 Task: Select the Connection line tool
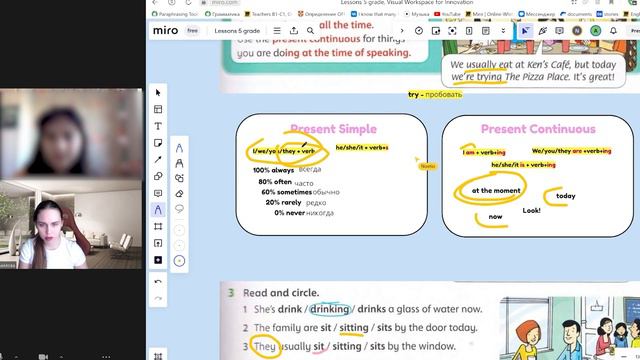[x=158, y=160]
